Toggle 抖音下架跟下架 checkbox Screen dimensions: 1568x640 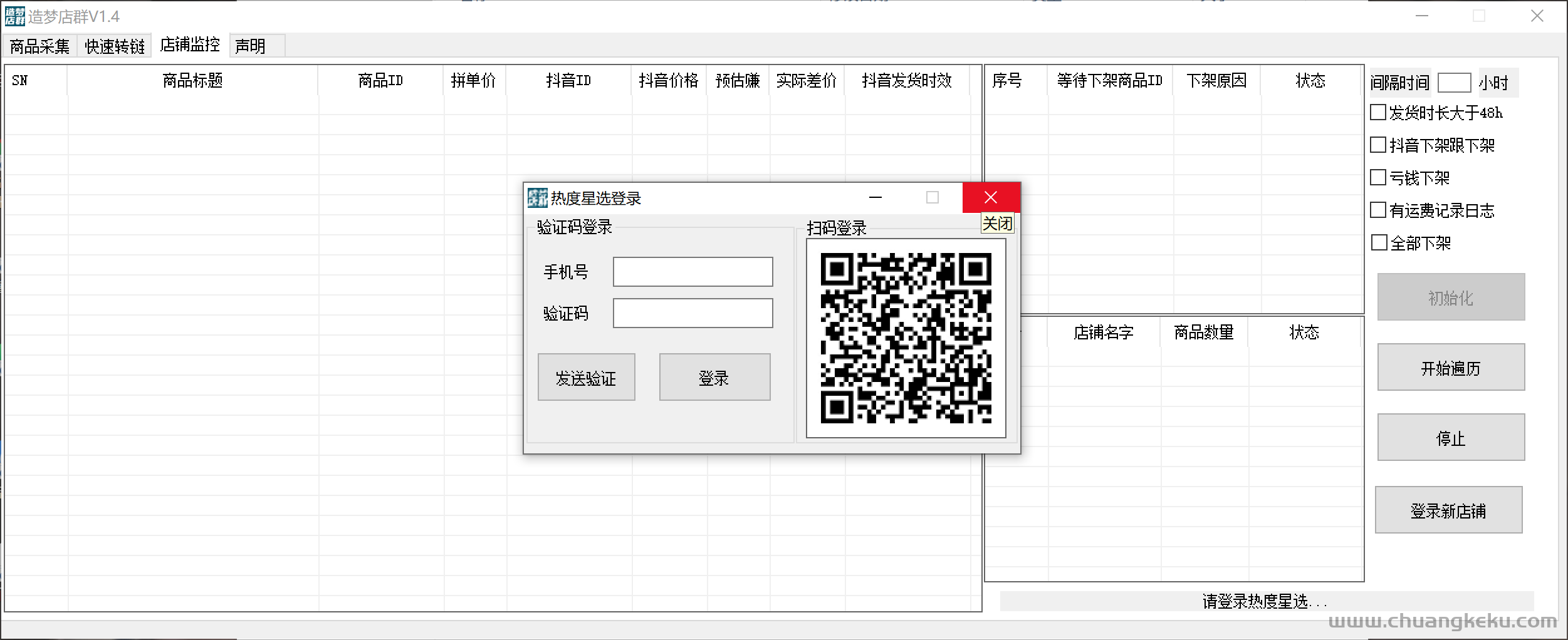coord(1378,145)
